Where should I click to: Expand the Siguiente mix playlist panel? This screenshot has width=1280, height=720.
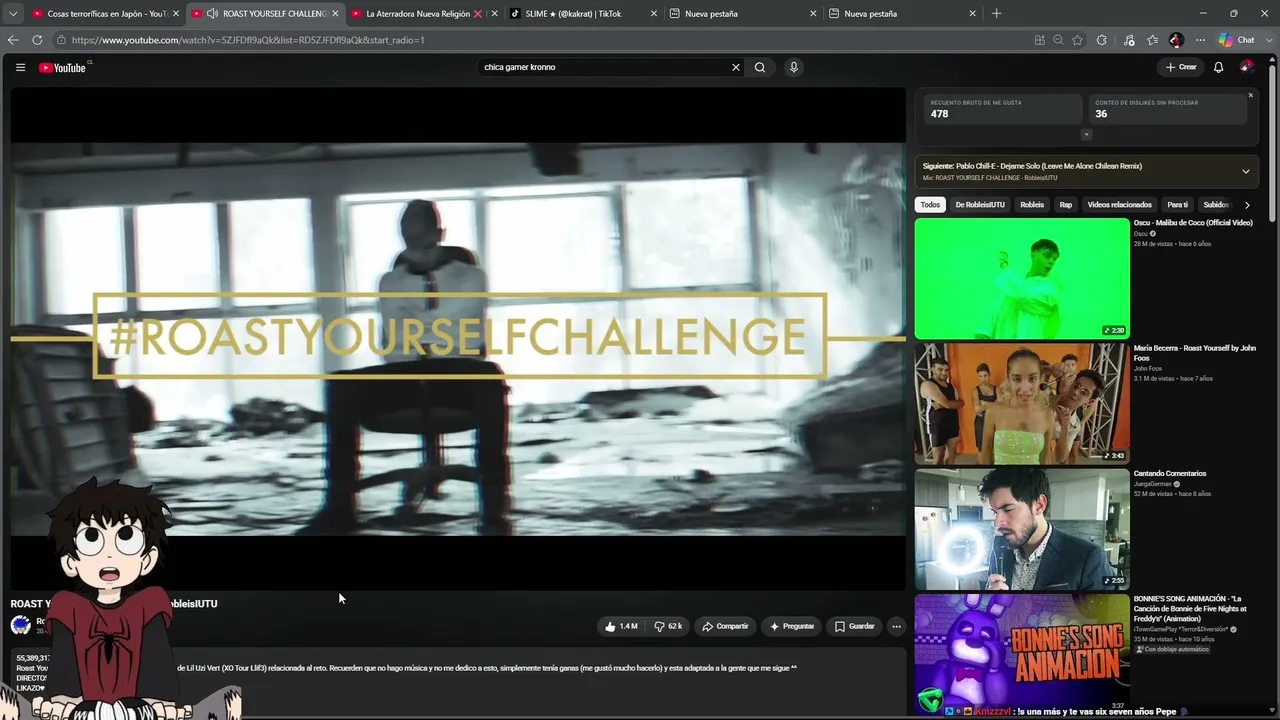[x=1245, y=171]
